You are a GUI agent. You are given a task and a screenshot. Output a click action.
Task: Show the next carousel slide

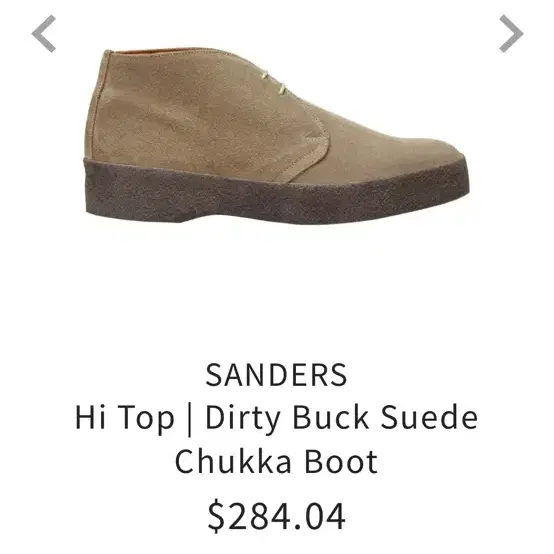(511, 34)
